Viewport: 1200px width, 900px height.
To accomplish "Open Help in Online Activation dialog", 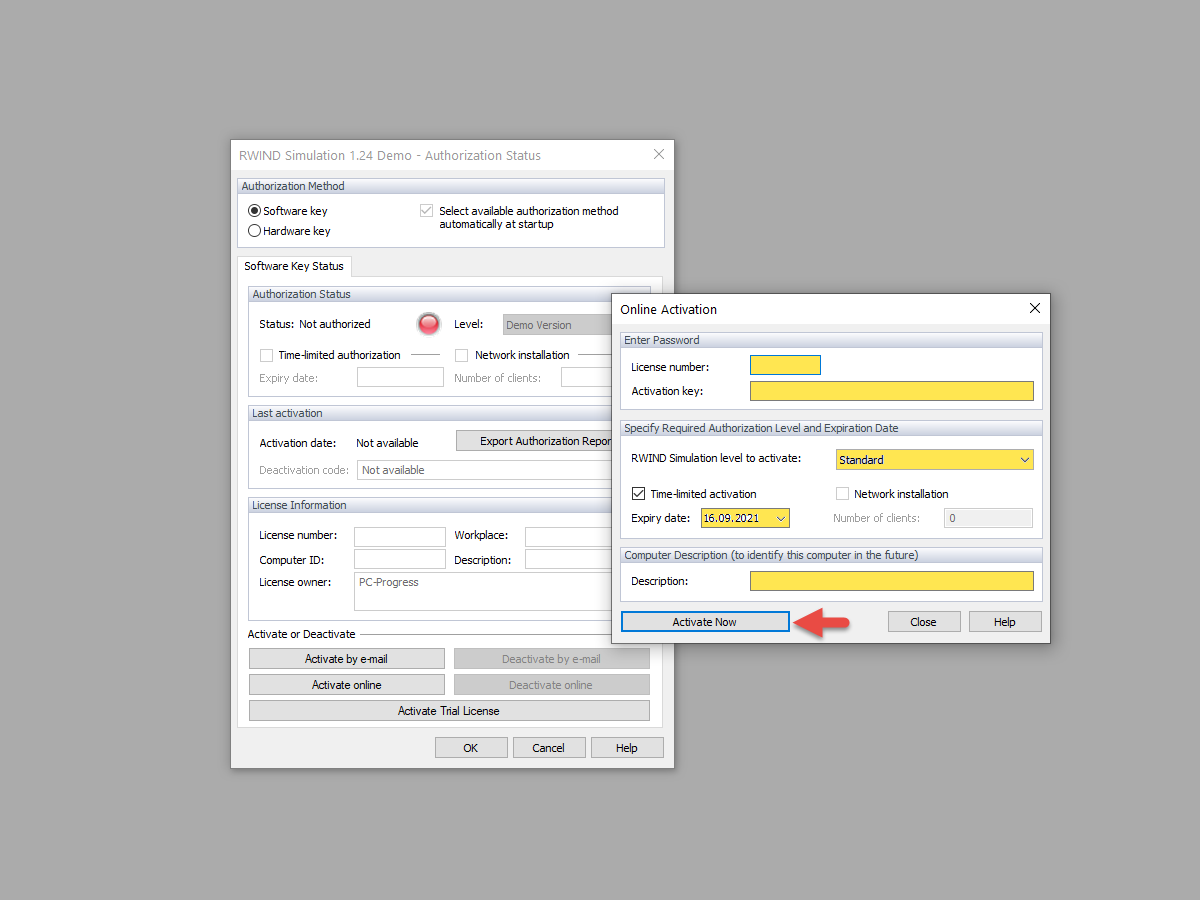I will tap(1005, 622).
